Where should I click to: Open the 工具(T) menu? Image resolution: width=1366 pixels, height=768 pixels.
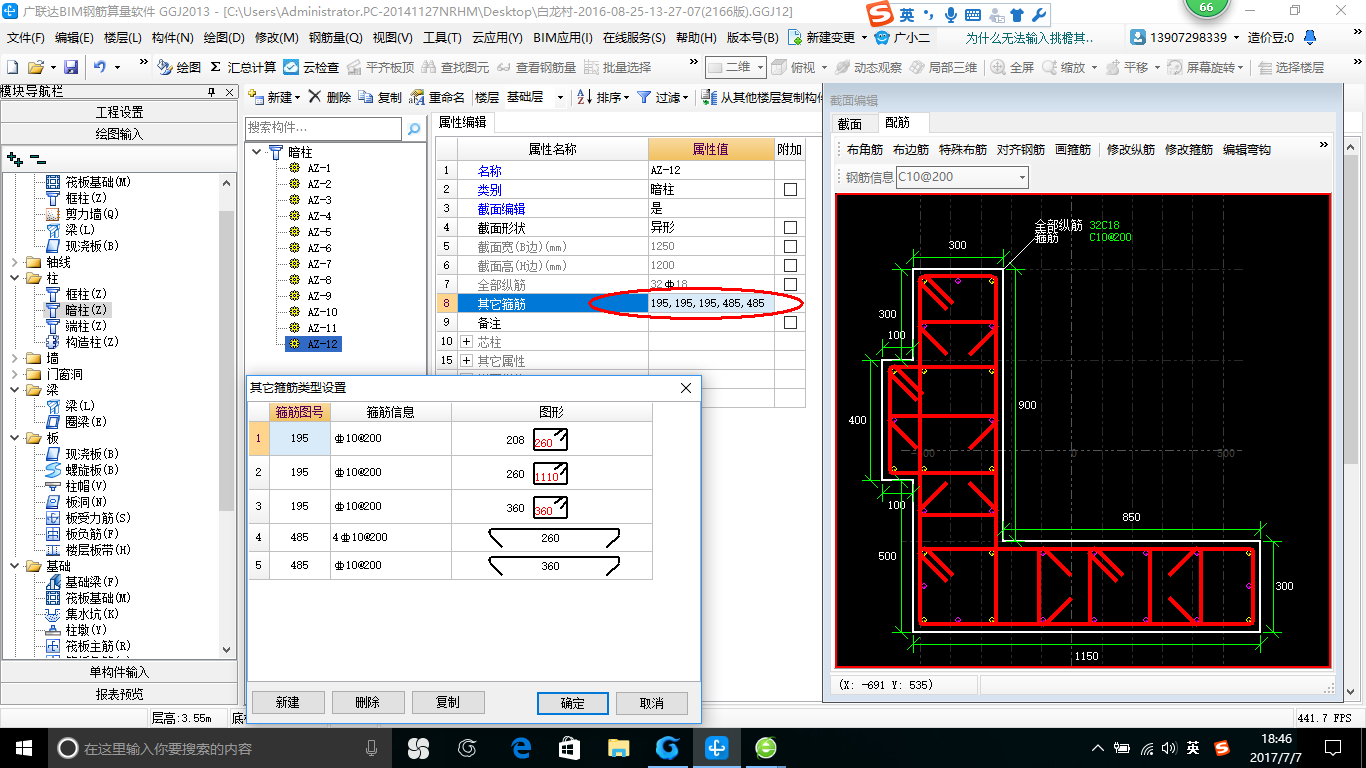(x=442, y=37)
